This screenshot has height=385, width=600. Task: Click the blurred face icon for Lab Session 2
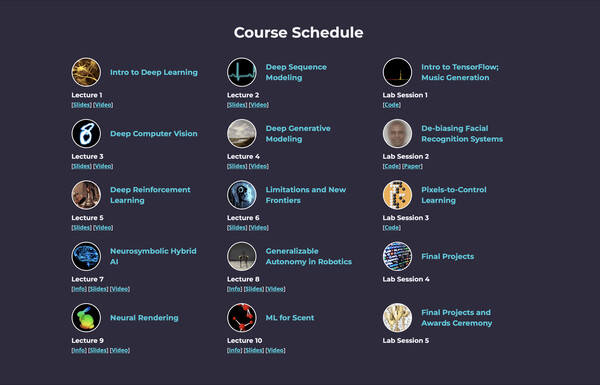tap(398, 134)
